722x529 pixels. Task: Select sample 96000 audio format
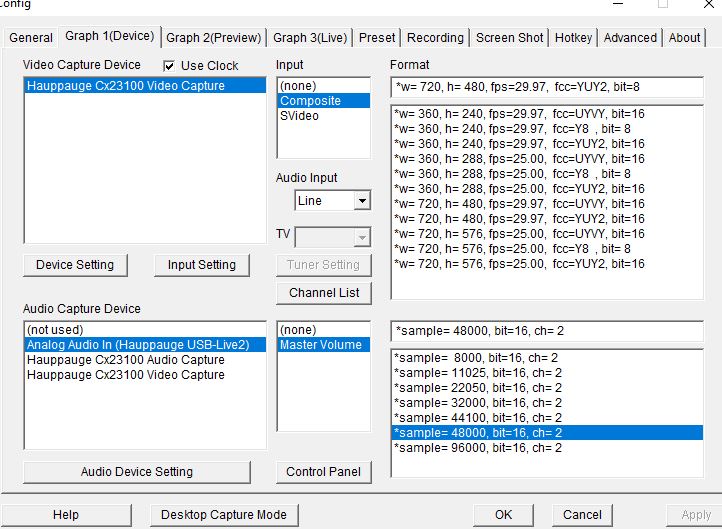[x=547, y=448]
